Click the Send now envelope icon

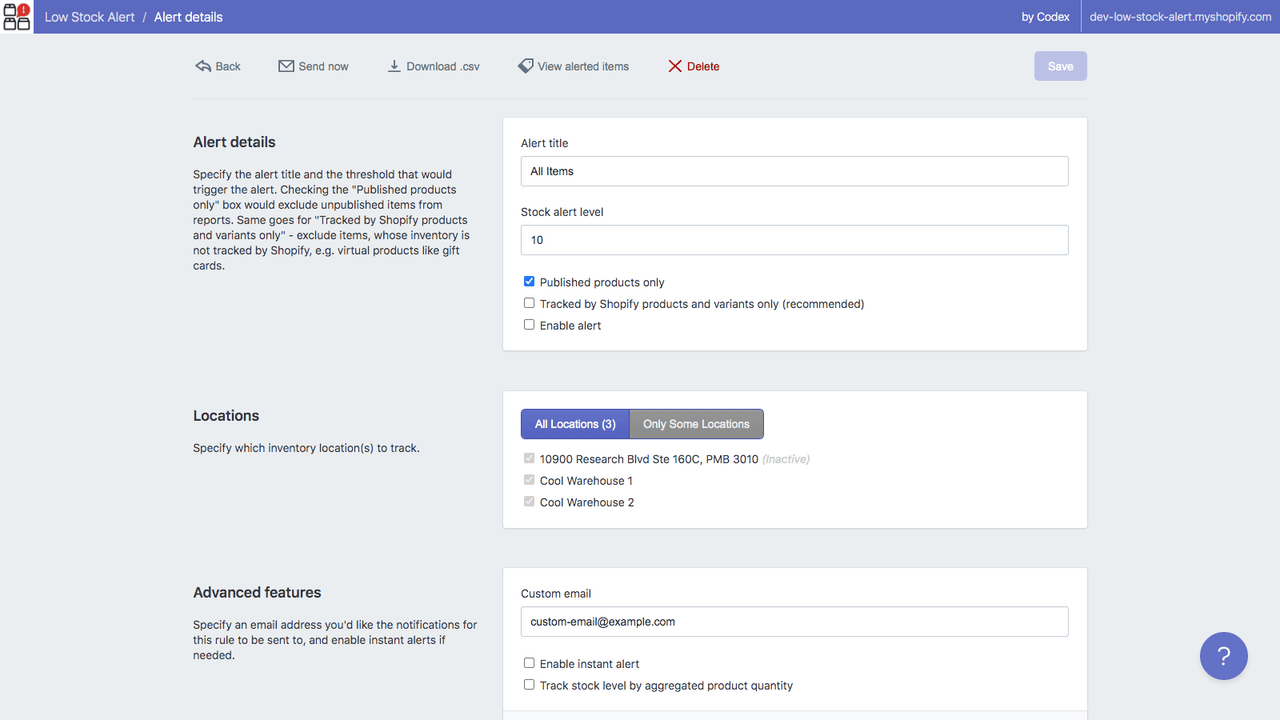click(x=286, y=66)
